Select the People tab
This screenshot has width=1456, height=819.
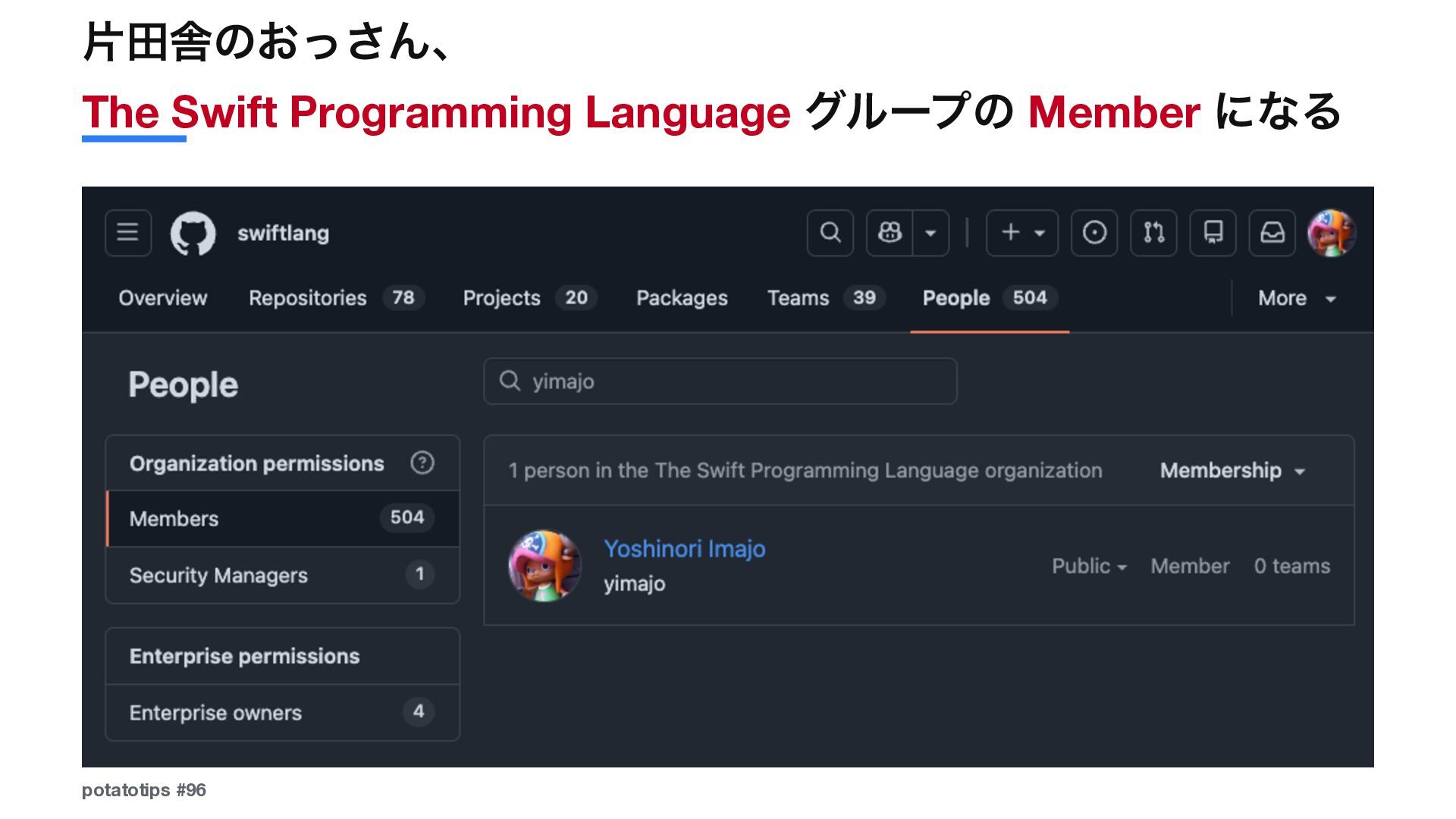(990, 298)
